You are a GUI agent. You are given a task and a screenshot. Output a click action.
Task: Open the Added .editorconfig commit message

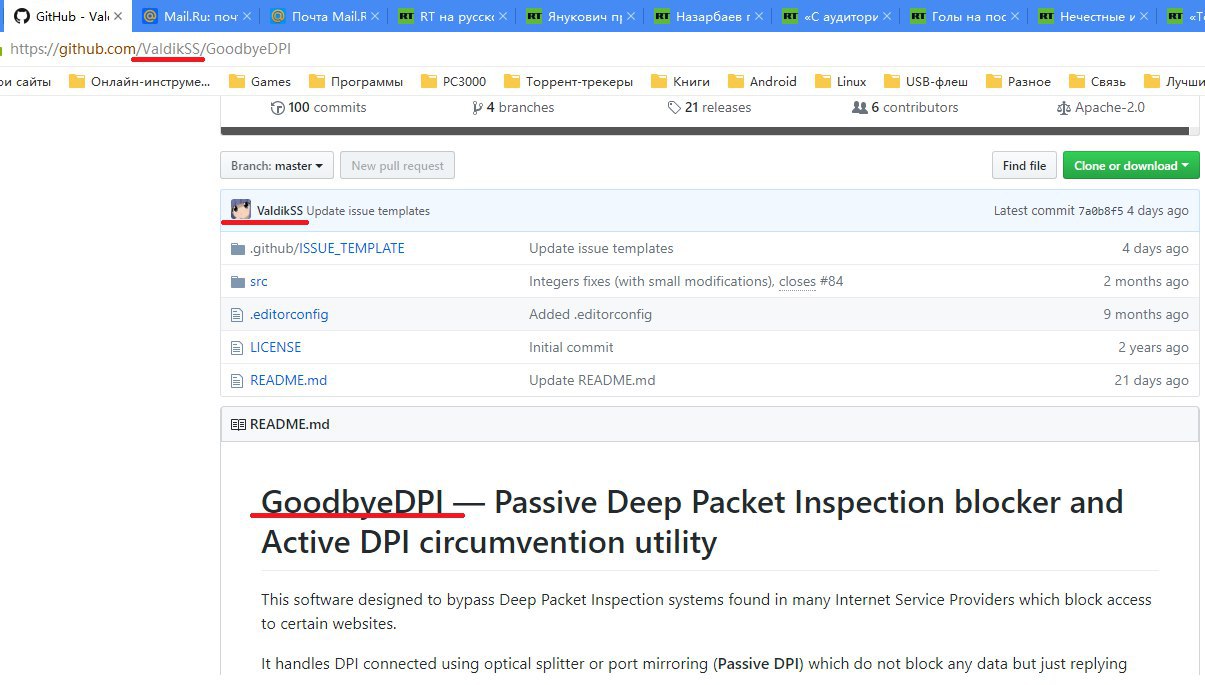tap(590, 314)
